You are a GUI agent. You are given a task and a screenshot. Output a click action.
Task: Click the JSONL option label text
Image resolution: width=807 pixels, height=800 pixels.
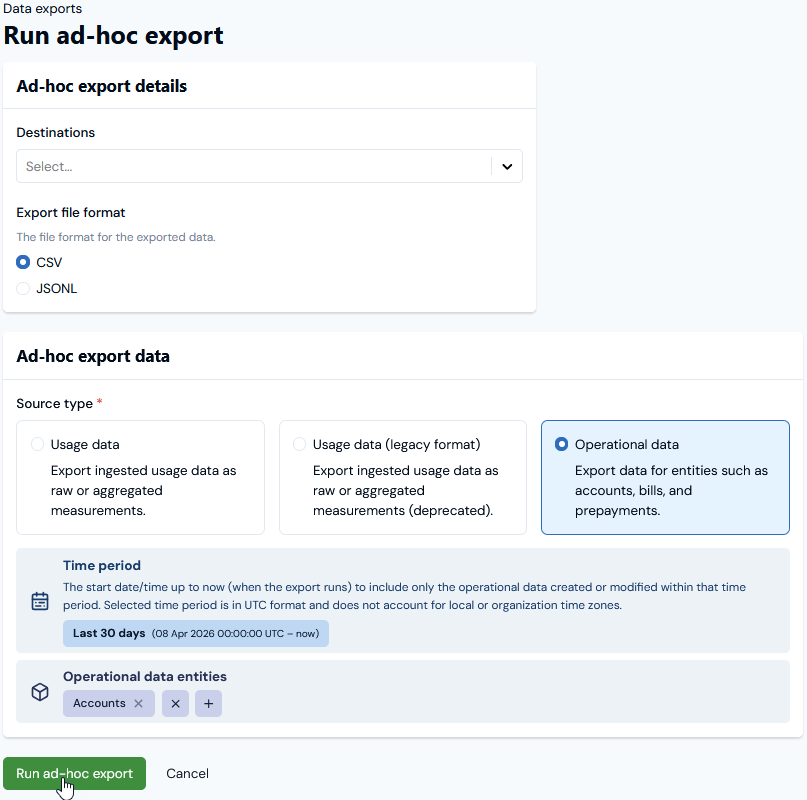57,288
